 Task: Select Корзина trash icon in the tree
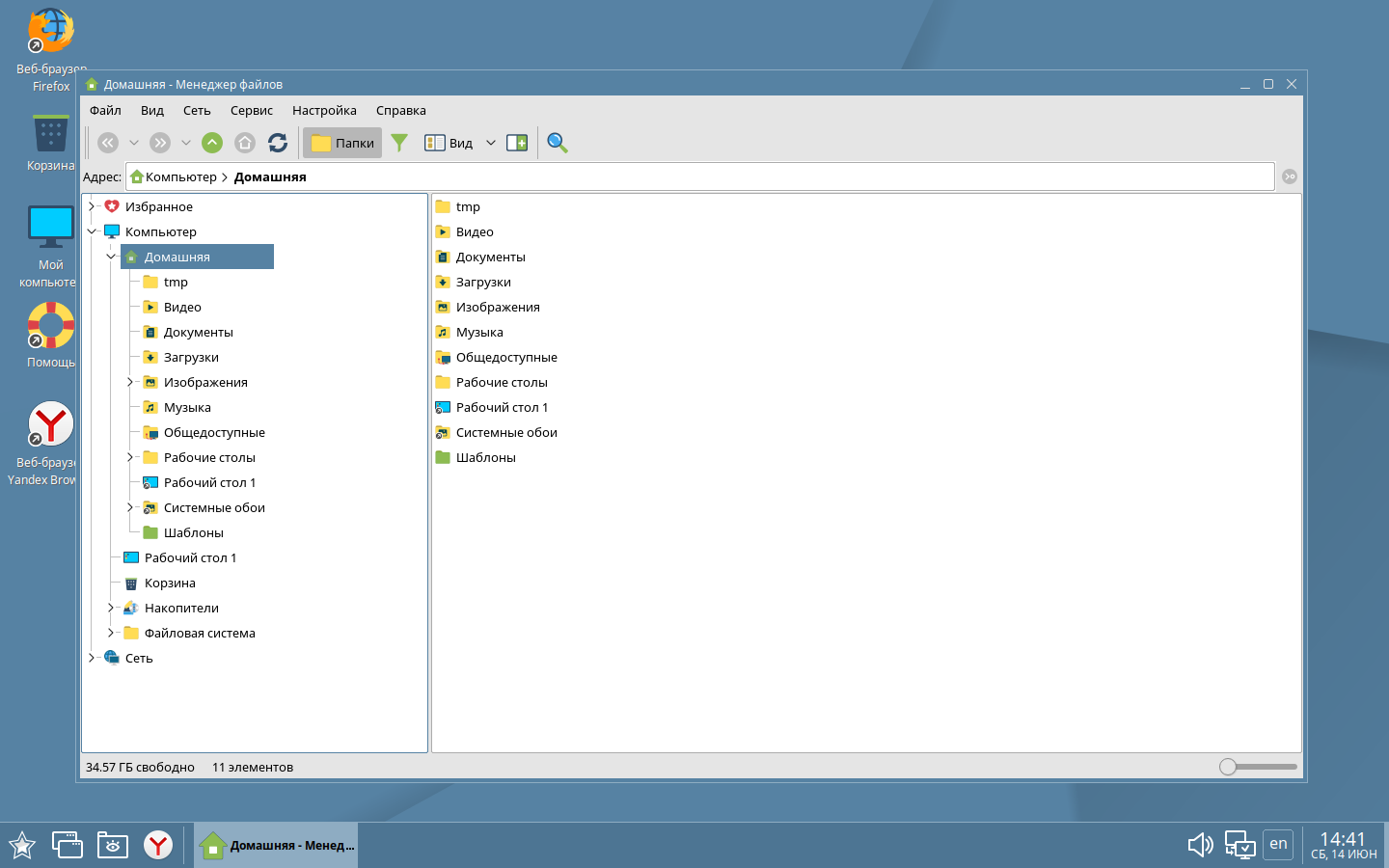pyautogui.click(x=131, y=583)
